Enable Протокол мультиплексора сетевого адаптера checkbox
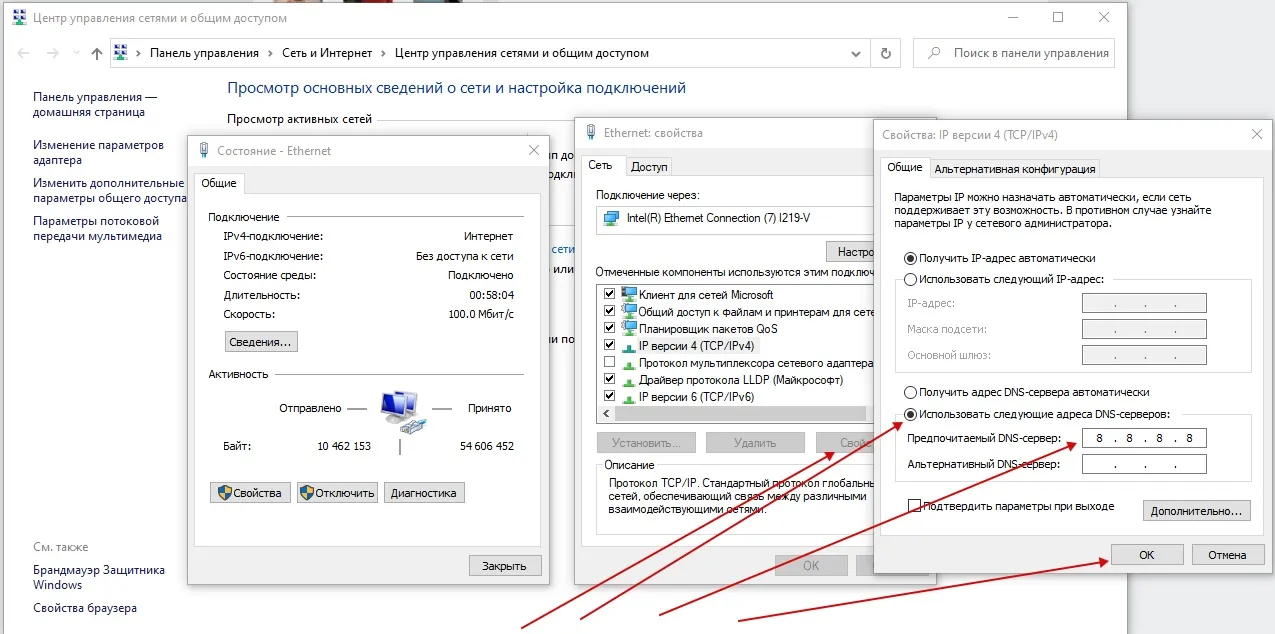The height and width of the screenshot is (634, 1275). (609, 363)
